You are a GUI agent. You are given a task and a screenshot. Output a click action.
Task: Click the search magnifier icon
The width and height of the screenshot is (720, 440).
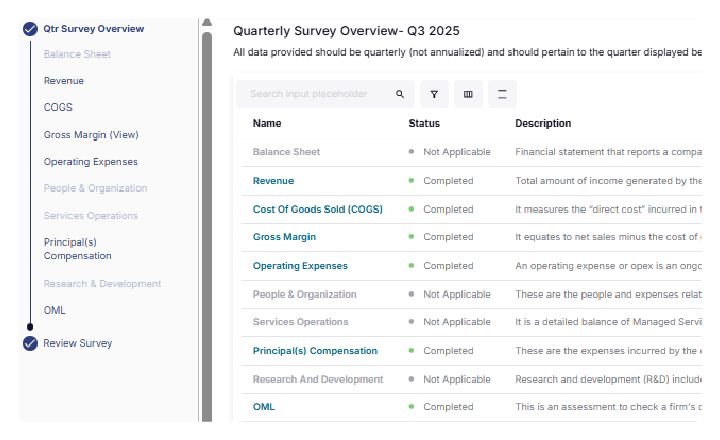(x=400, y=94)
